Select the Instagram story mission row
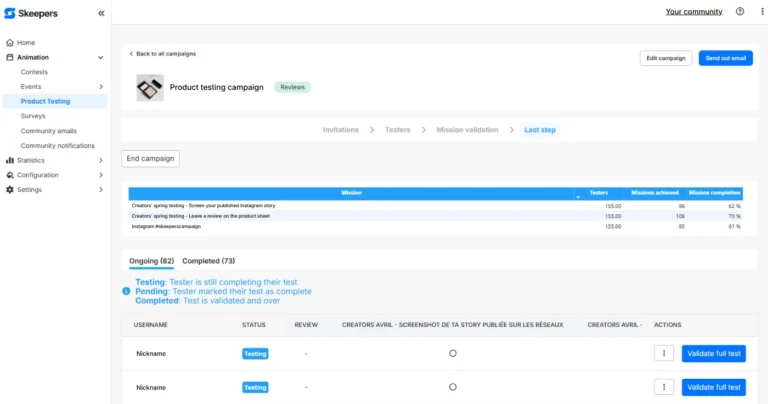This screenshot has width=768, height=404. click(x=435, y=206)
